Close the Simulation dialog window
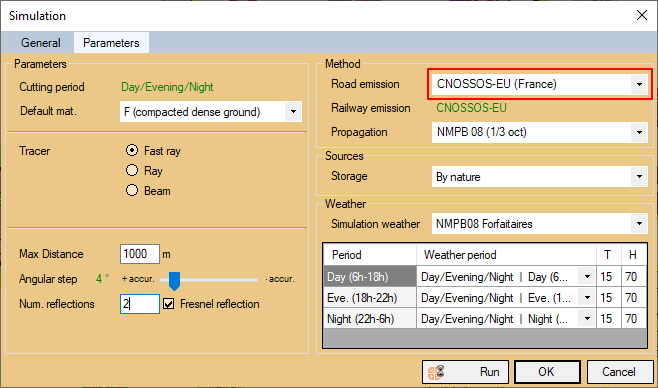The height and width of the screenshot is (388, 658). tap(642, 16)
